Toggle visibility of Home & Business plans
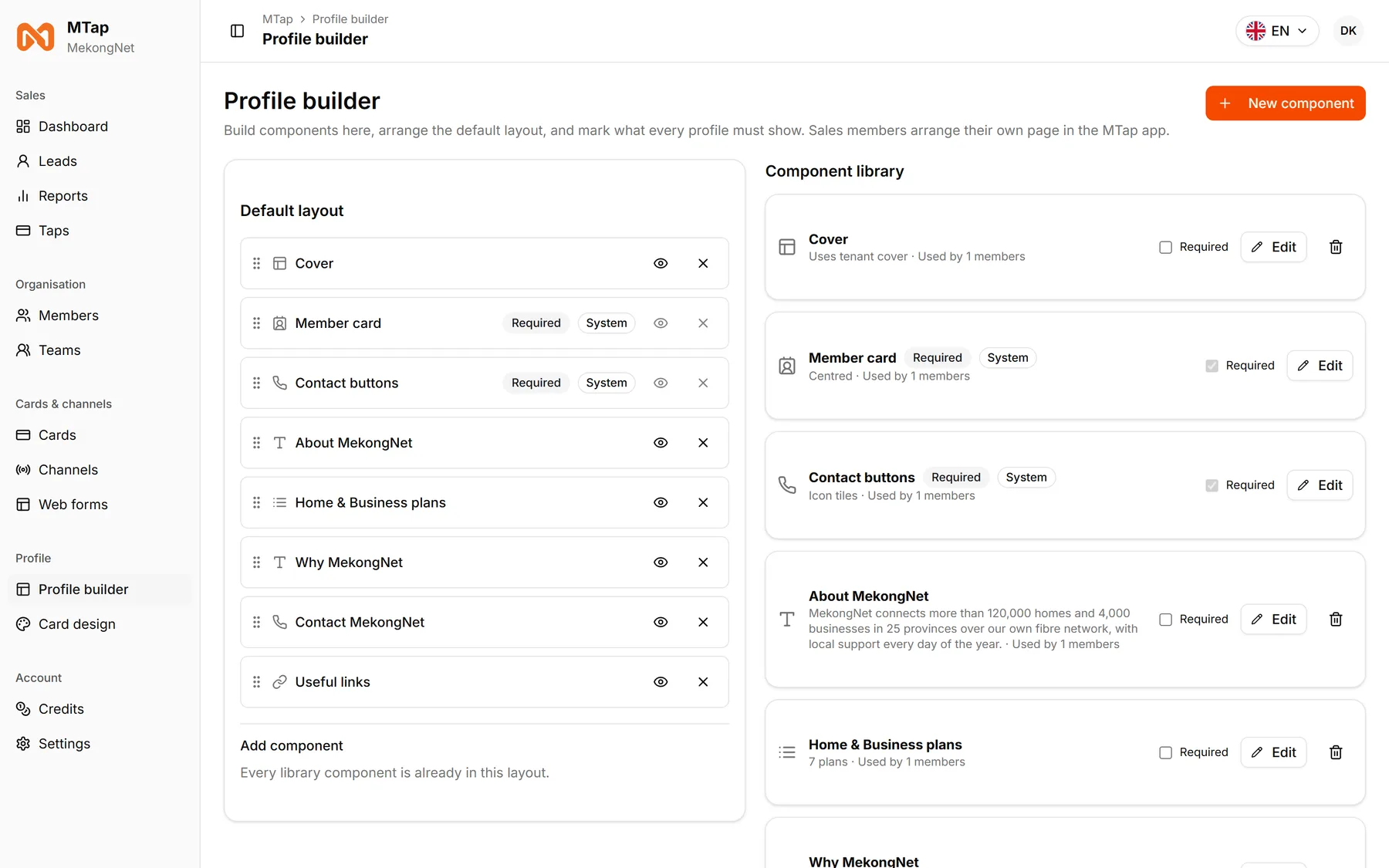1389x868 pixels. pyautogui.click(x=661, y=502)
